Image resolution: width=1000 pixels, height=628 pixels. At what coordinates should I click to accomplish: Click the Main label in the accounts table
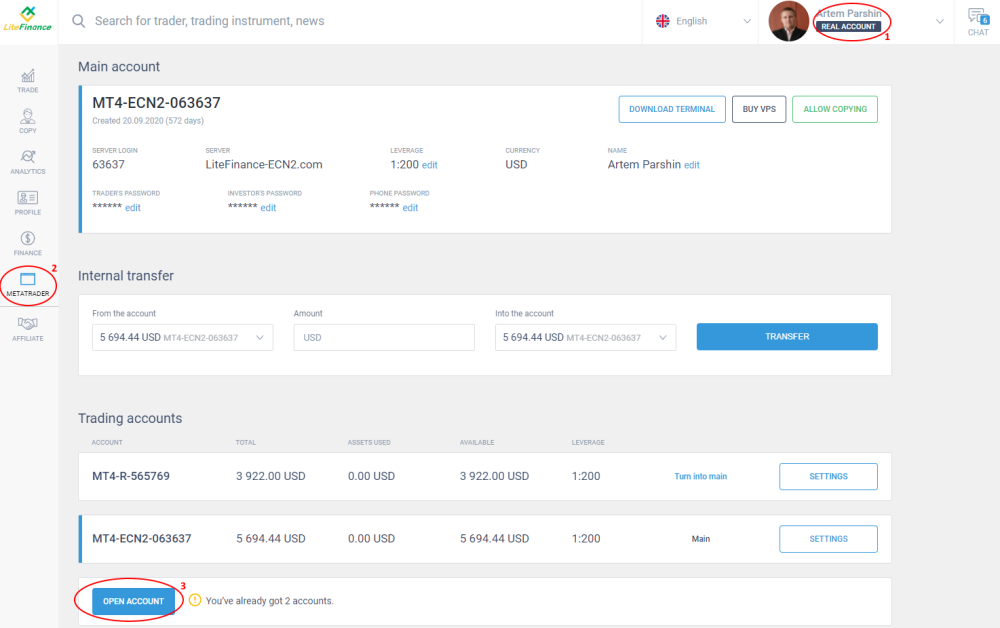coord(700,539)
